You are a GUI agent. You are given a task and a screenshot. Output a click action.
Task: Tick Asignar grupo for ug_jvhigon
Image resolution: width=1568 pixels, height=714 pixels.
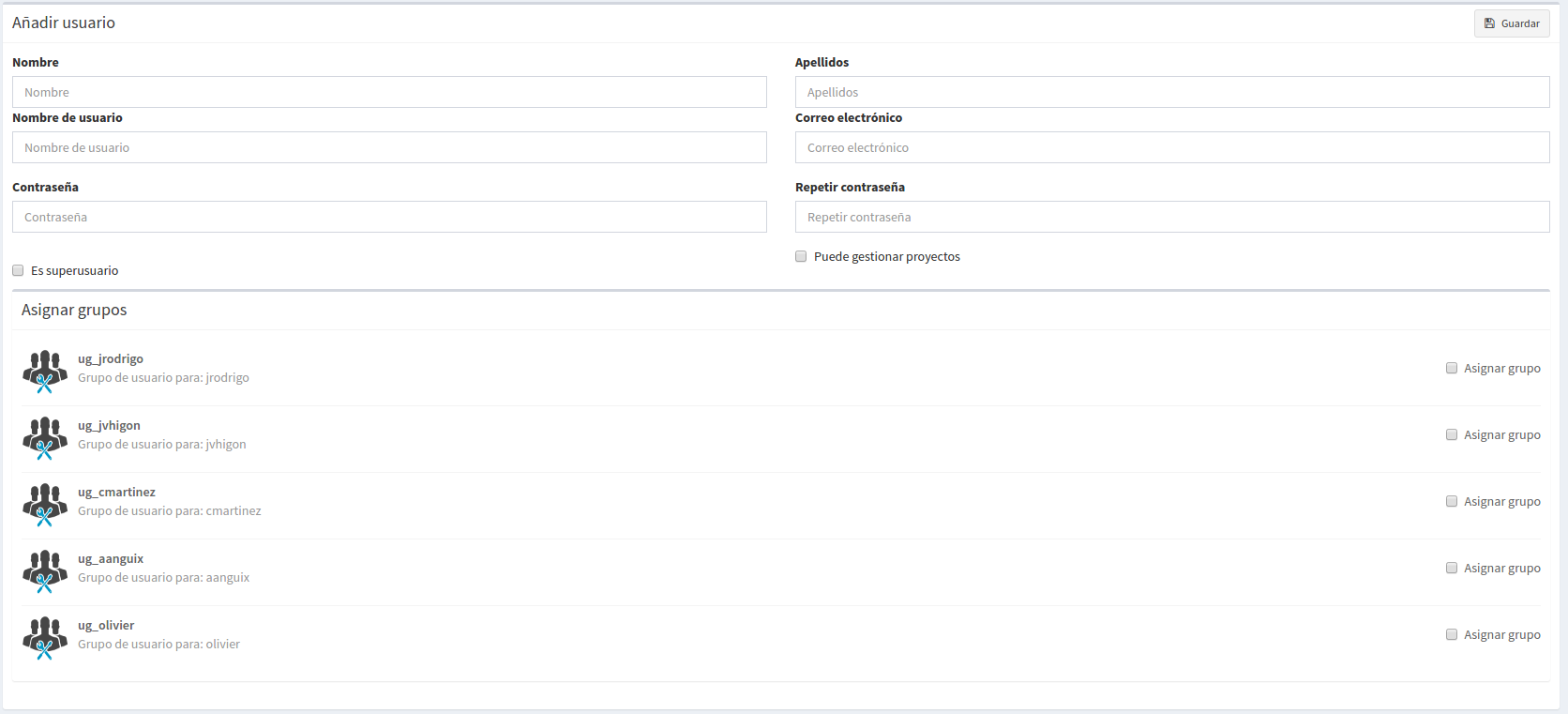pyautogui.click(x=1452, y=434)
